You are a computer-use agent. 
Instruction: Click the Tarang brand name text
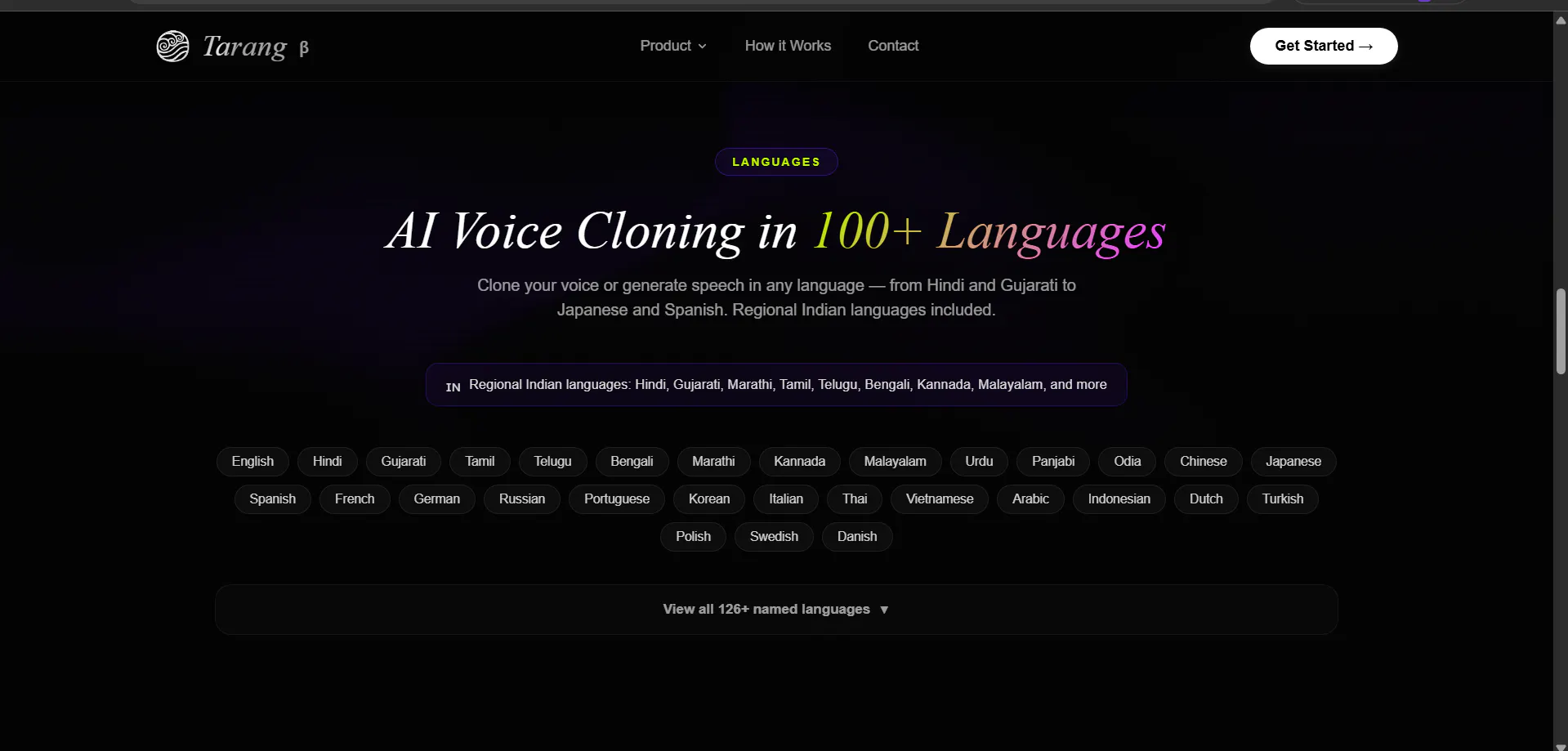point(245,47)
